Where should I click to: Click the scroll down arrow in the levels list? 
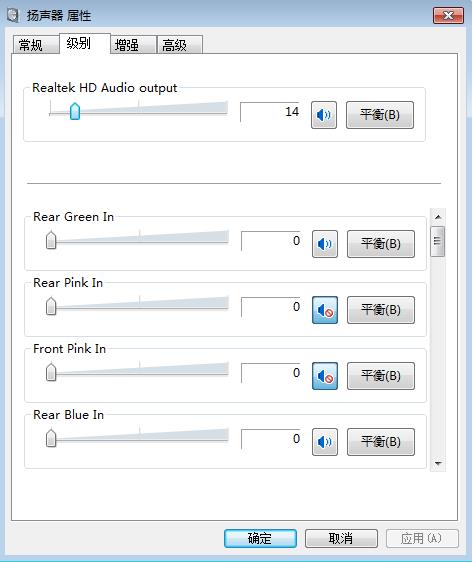(438, 463)
